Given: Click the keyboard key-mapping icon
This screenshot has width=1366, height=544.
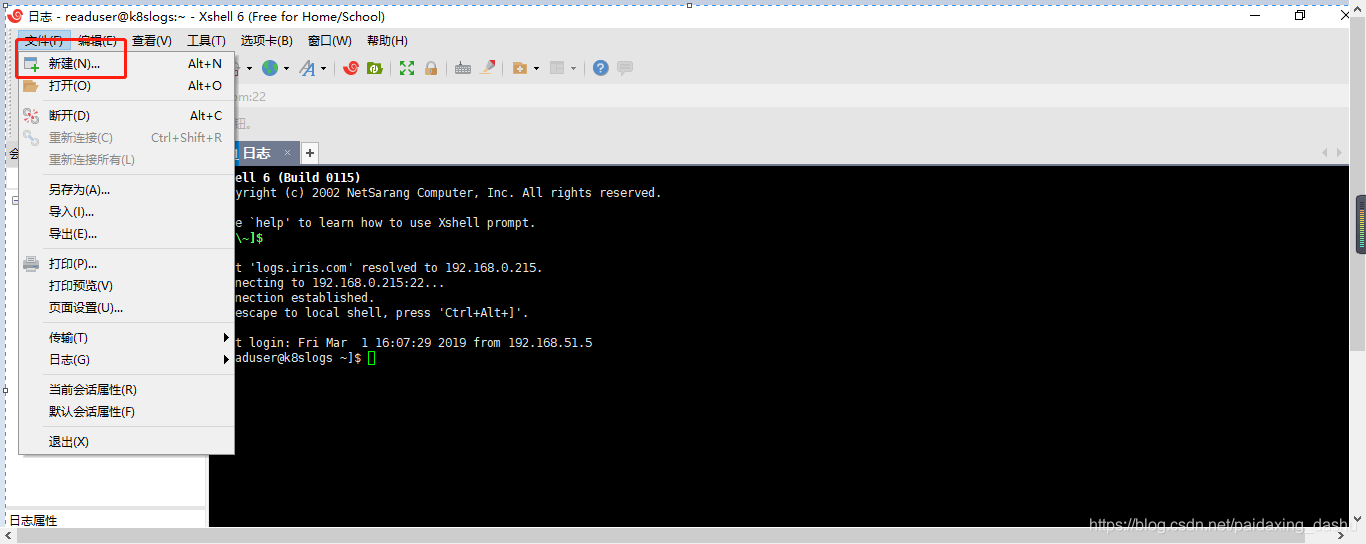Looking at the screenshot, I should 463,68.
